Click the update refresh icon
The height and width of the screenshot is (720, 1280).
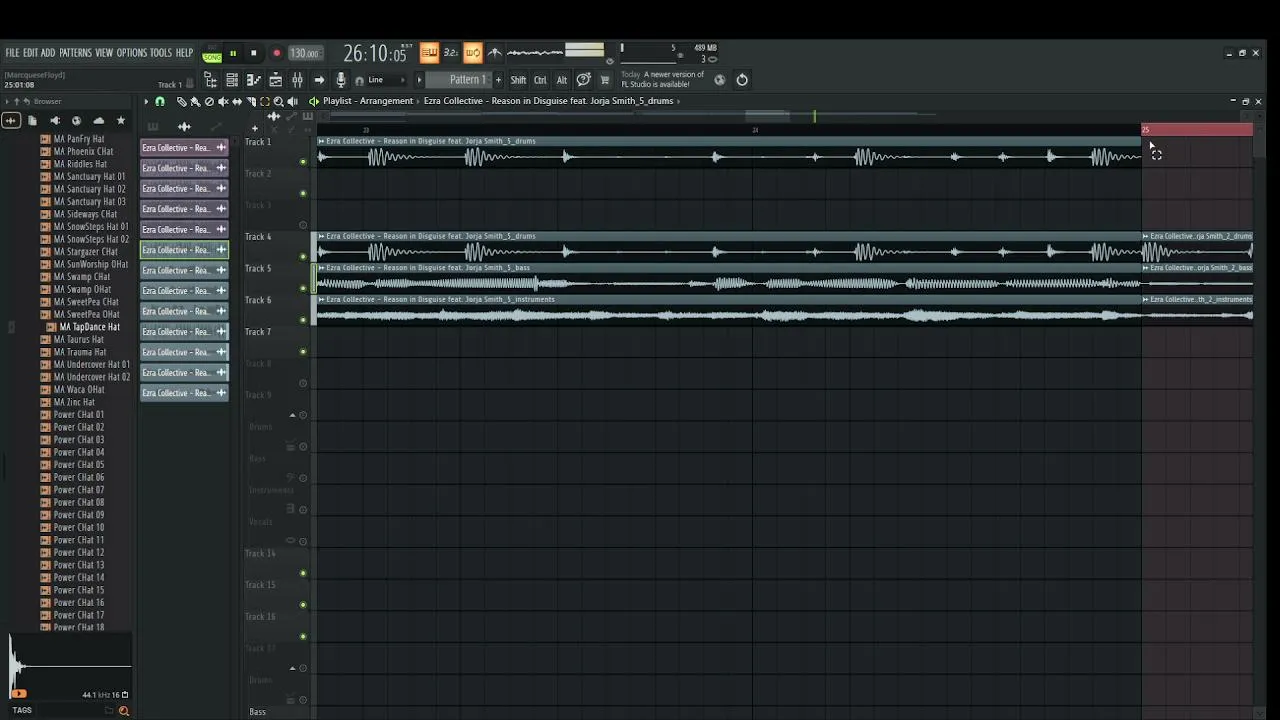click(742, 80)
